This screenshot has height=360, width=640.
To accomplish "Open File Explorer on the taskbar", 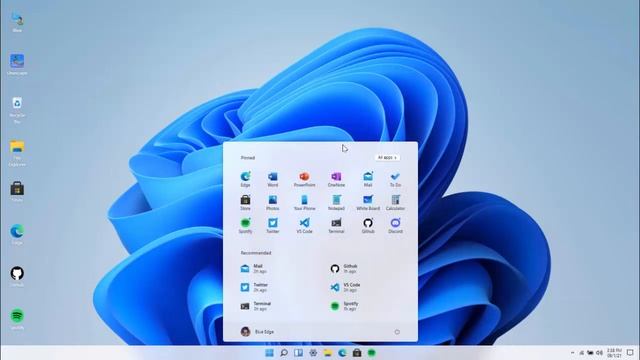I will click(328, 353).
